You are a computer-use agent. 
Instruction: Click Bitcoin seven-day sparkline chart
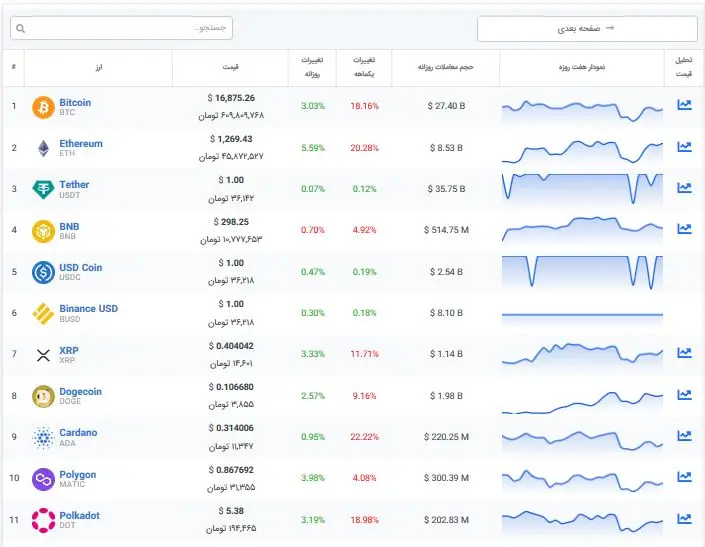(582, 111)
